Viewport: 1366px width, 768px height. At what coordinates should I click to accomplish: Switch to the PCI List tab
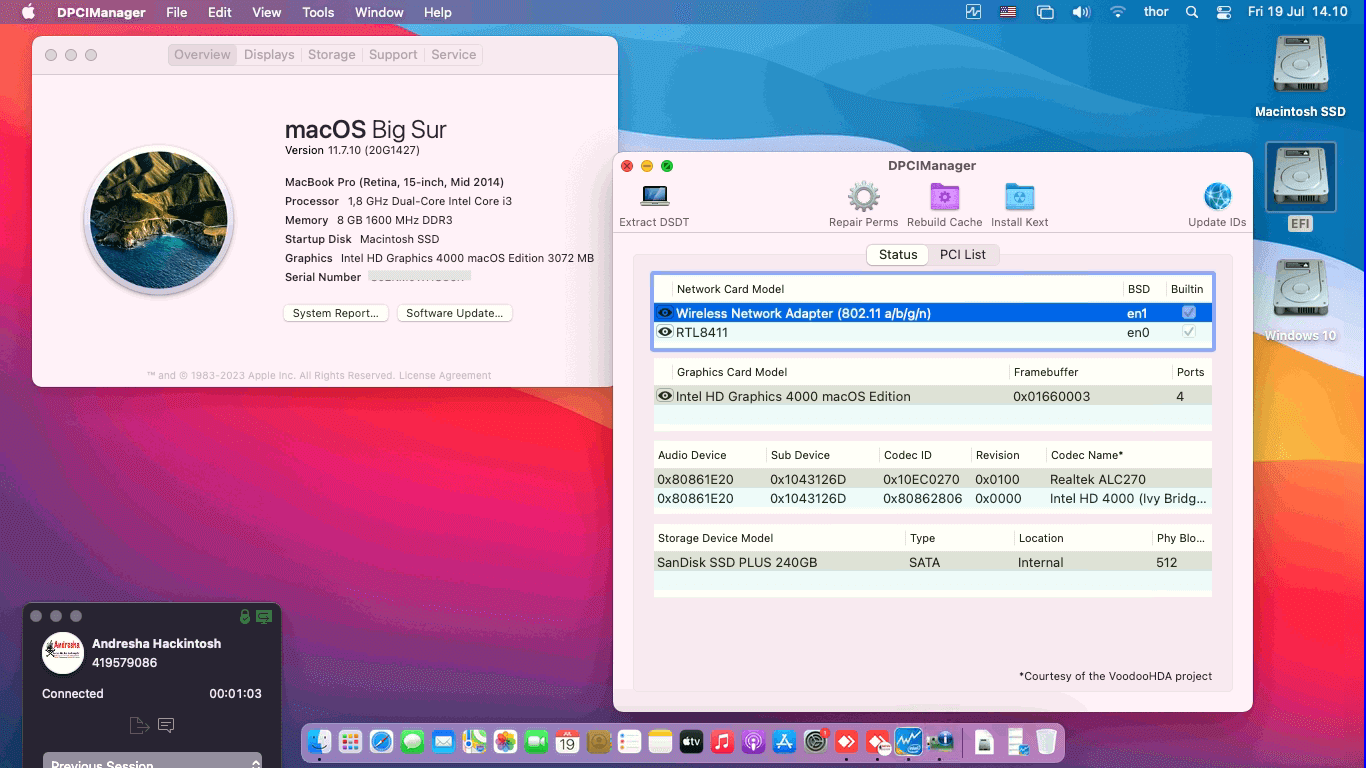pos(964,254)
